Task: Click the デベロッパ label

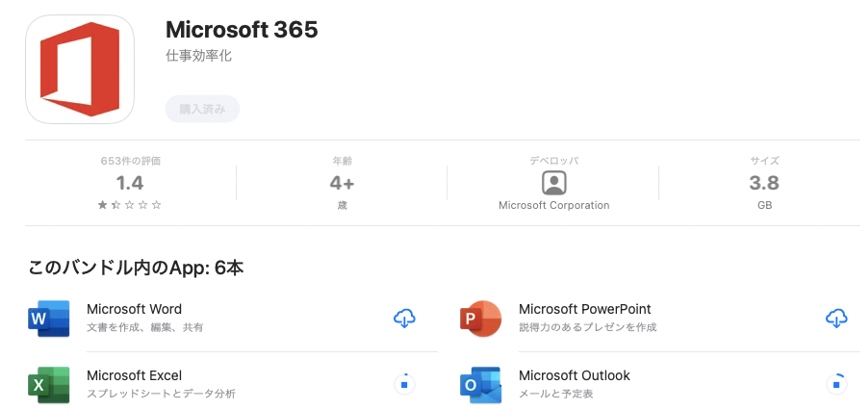Action: [x=554, y=161]
